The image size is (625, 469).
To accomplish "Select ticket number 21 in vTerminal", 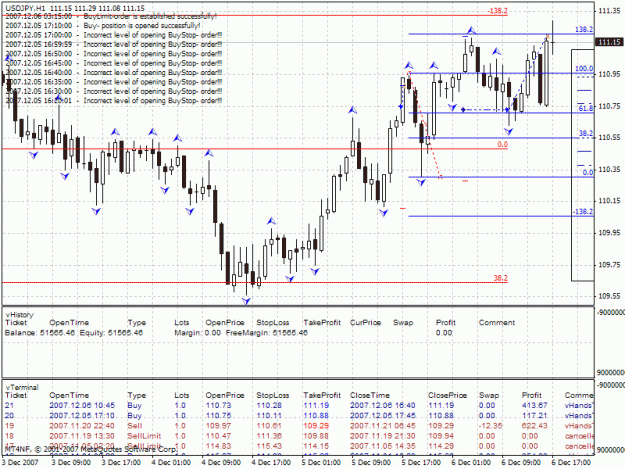I will tap(9, 405).
